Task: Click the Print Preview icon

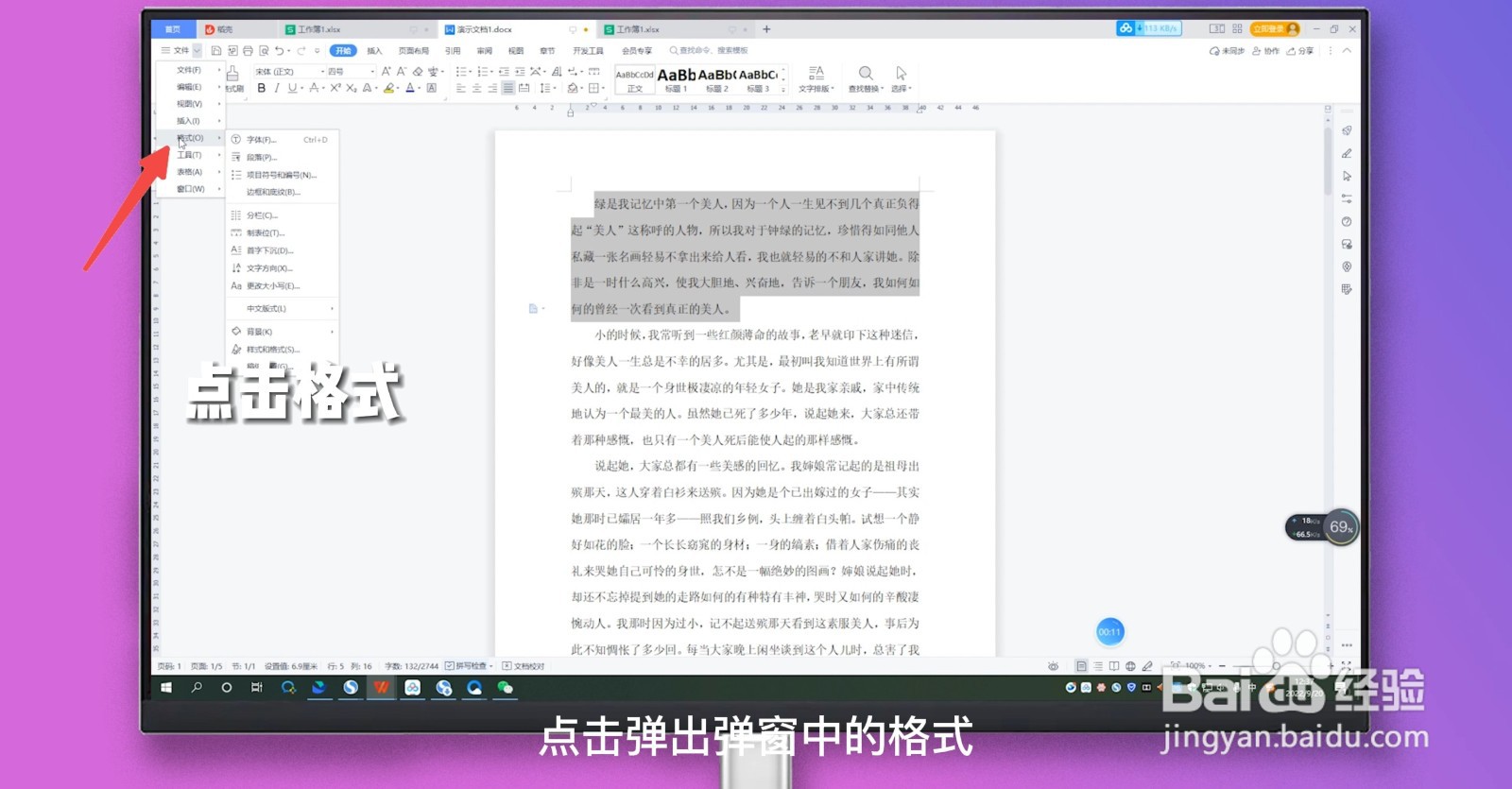Action: point(264,51)
